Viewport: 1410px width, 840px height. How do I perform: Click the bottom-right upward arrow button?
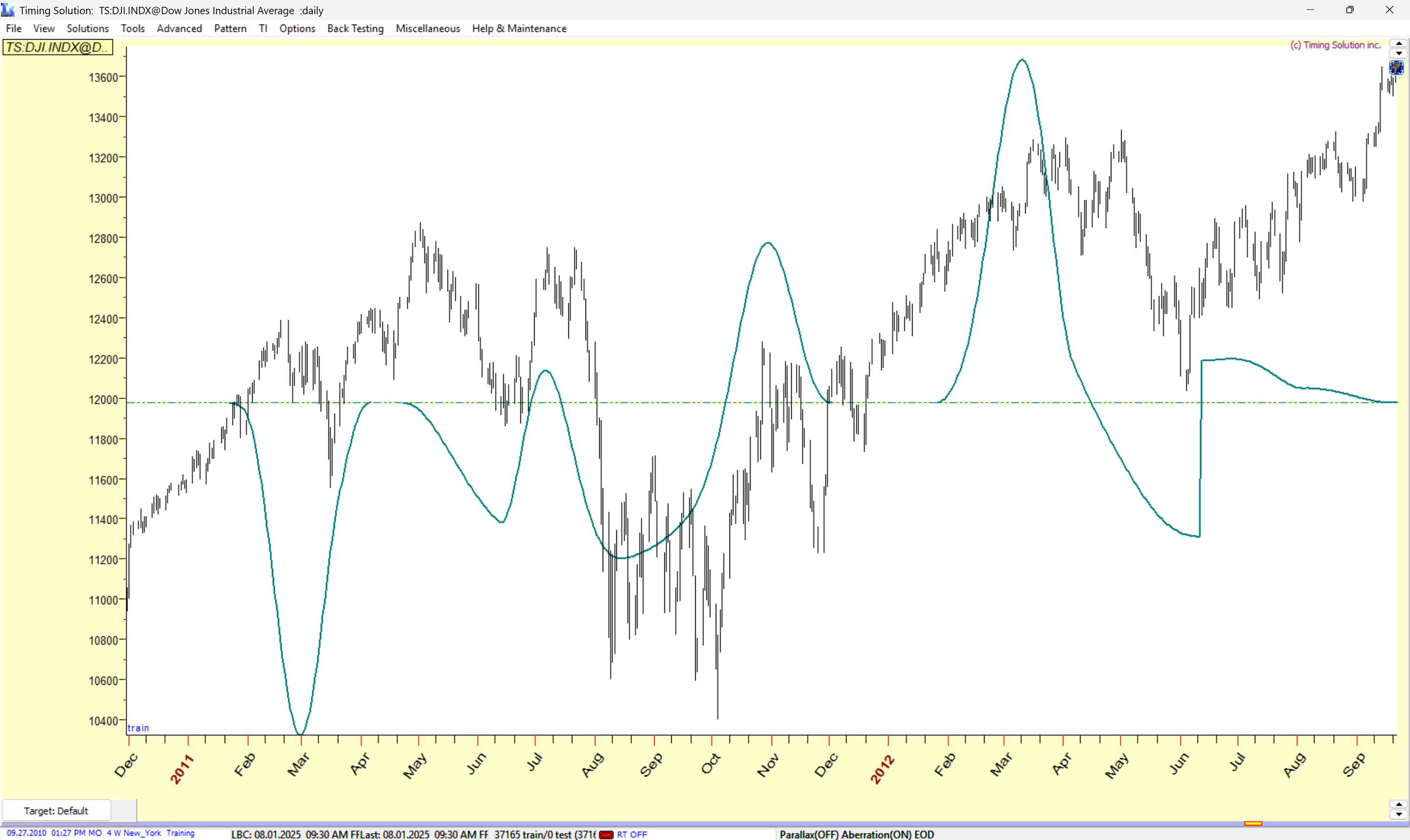point(1399,804)
